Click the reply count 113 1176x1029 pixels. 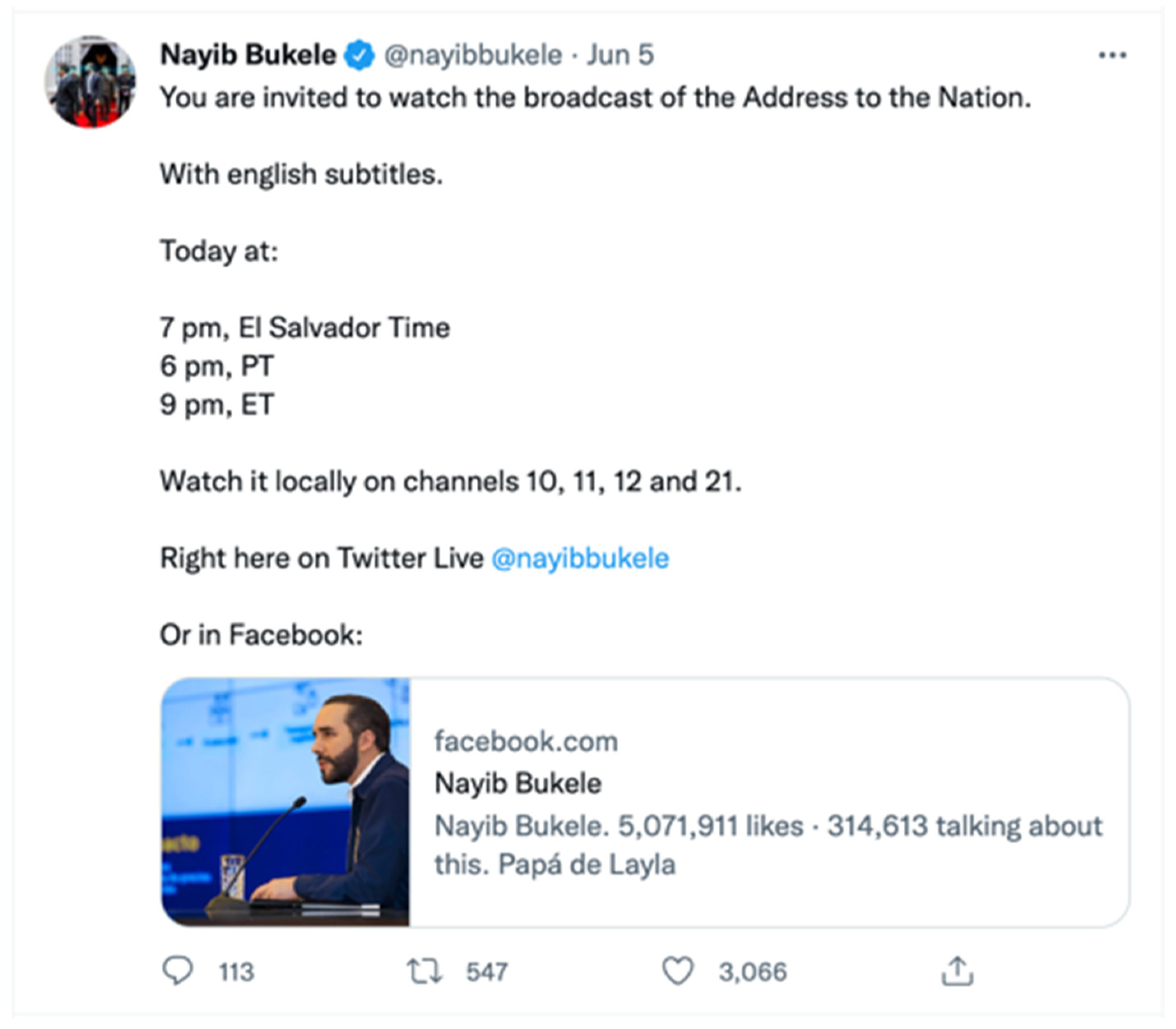click(236, 972)
